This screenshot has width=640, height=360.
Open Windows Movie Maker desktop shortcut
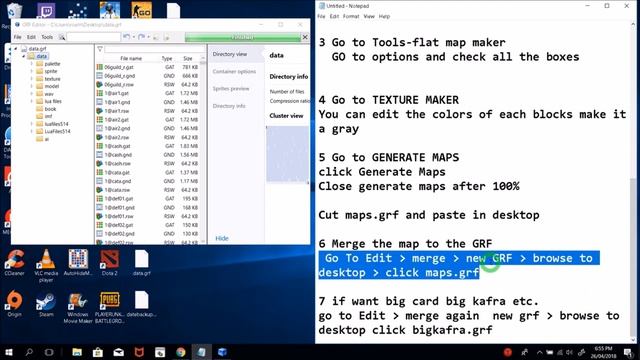(x=78, y=307)
